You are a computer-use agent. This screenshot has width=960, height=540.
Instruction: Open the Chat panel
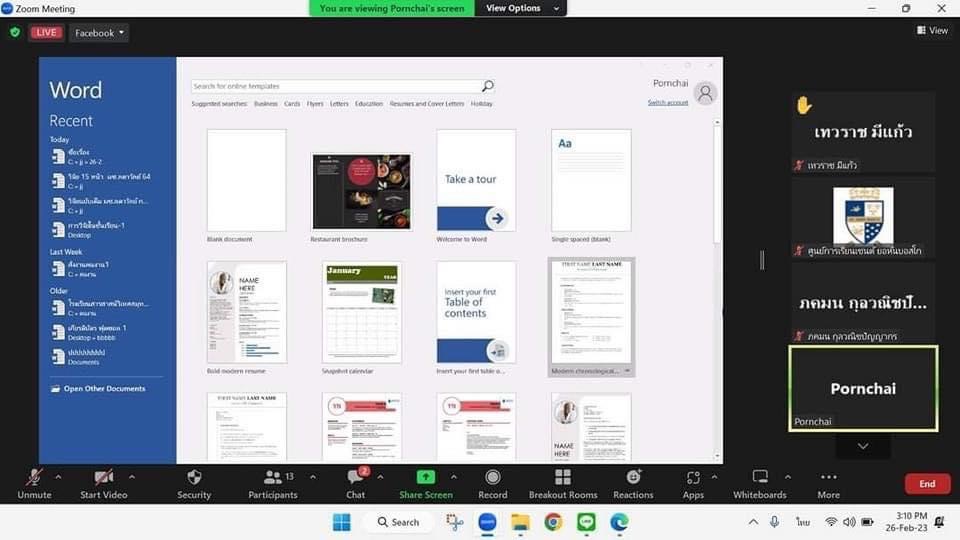point(355,478)
